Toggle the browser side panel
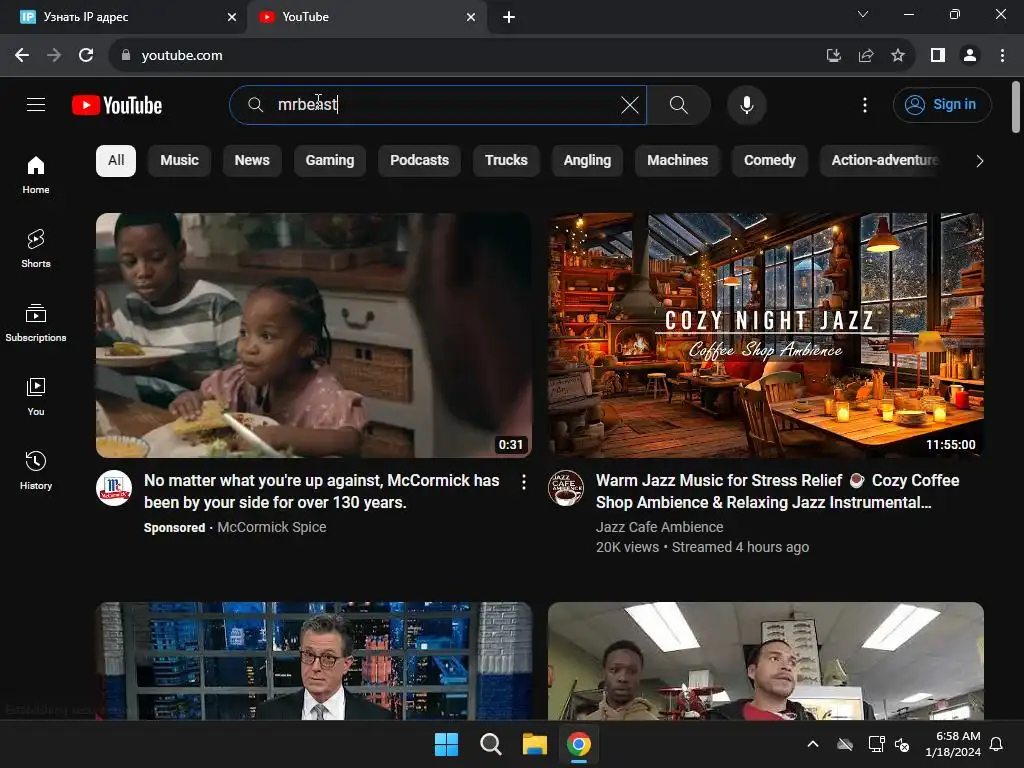This screenshot has width=1024, height=768. click(938, 56)
